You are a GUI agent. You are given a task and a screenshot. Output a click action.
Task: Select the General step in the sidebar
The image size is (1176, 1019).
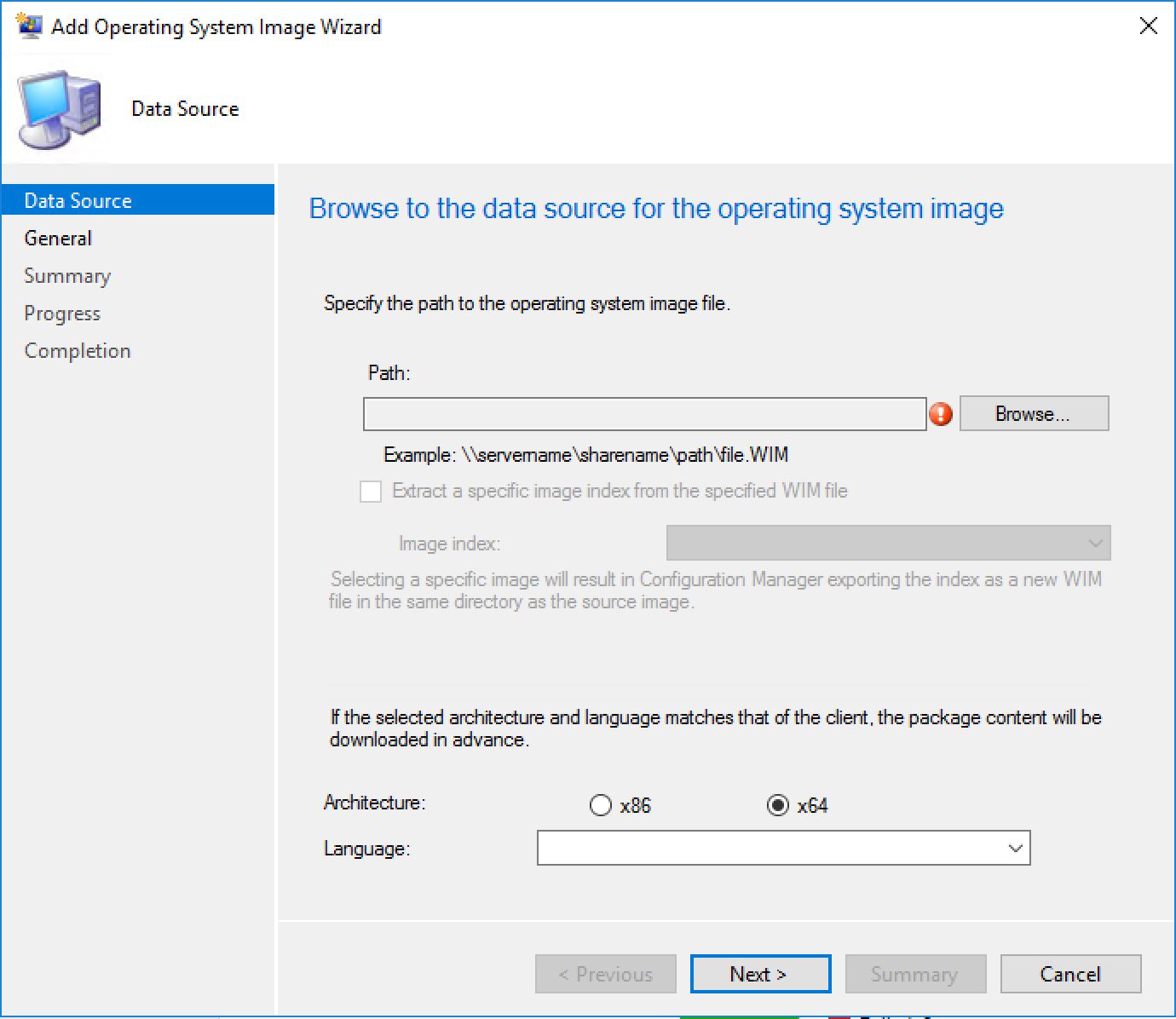pos(57,238)
